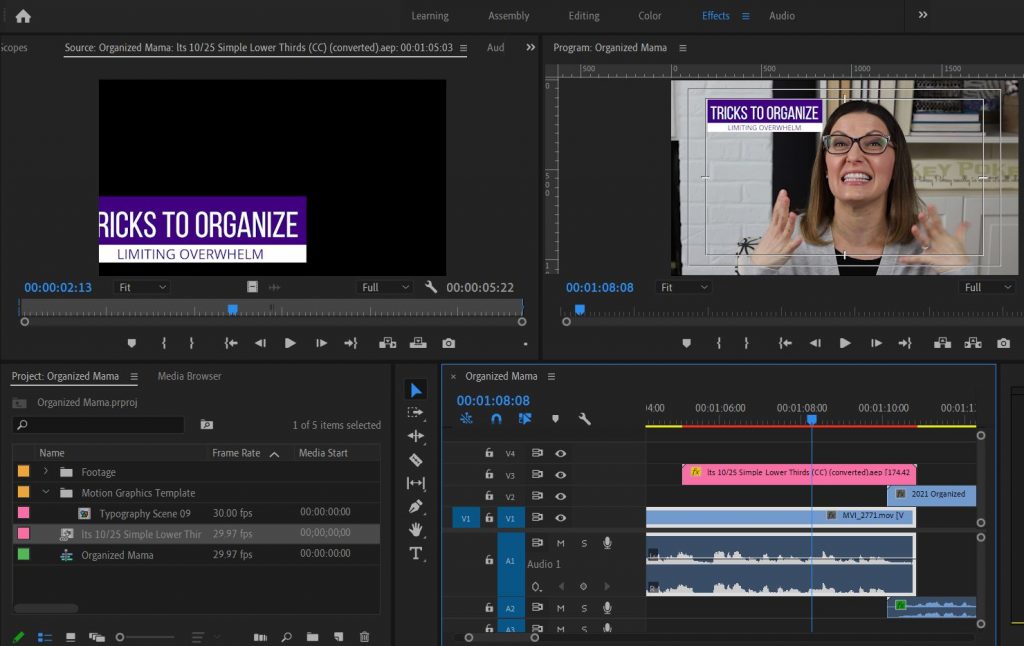Collapse the Motion Graphics Template bin
The image size is (1024, 646).
click(x=45, y=493)
